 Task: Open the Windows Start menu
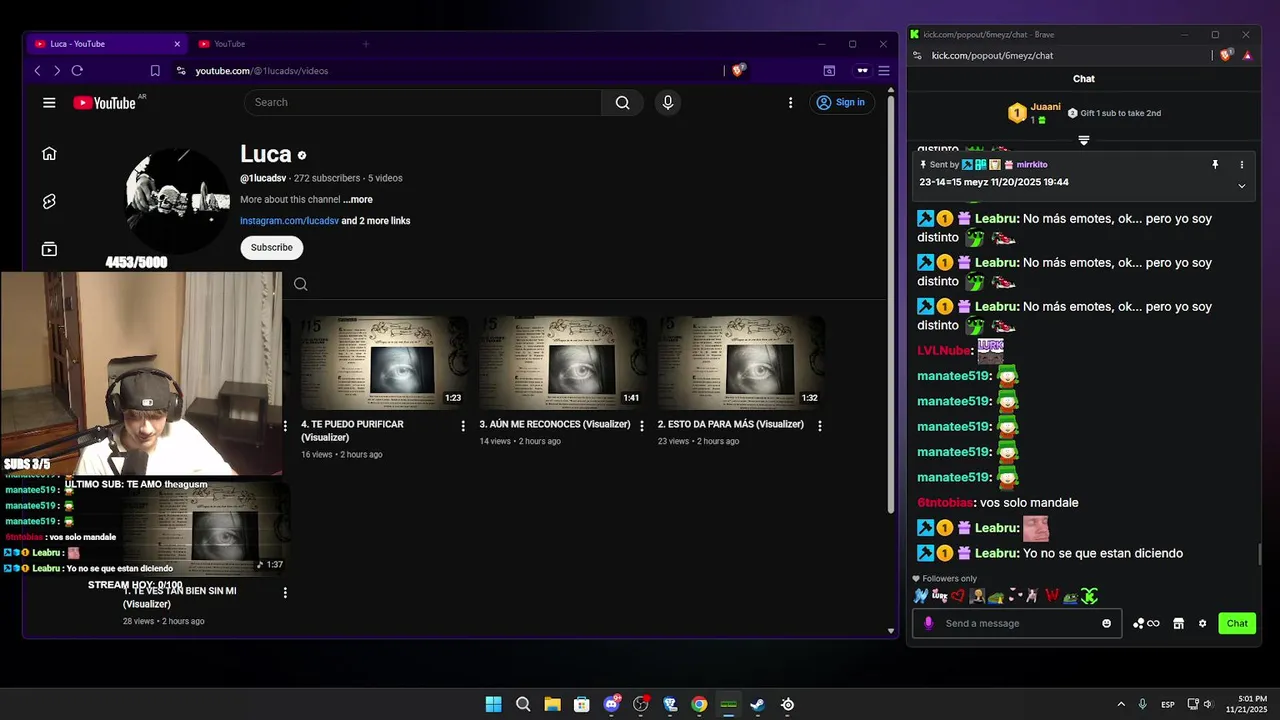point(493,704)
